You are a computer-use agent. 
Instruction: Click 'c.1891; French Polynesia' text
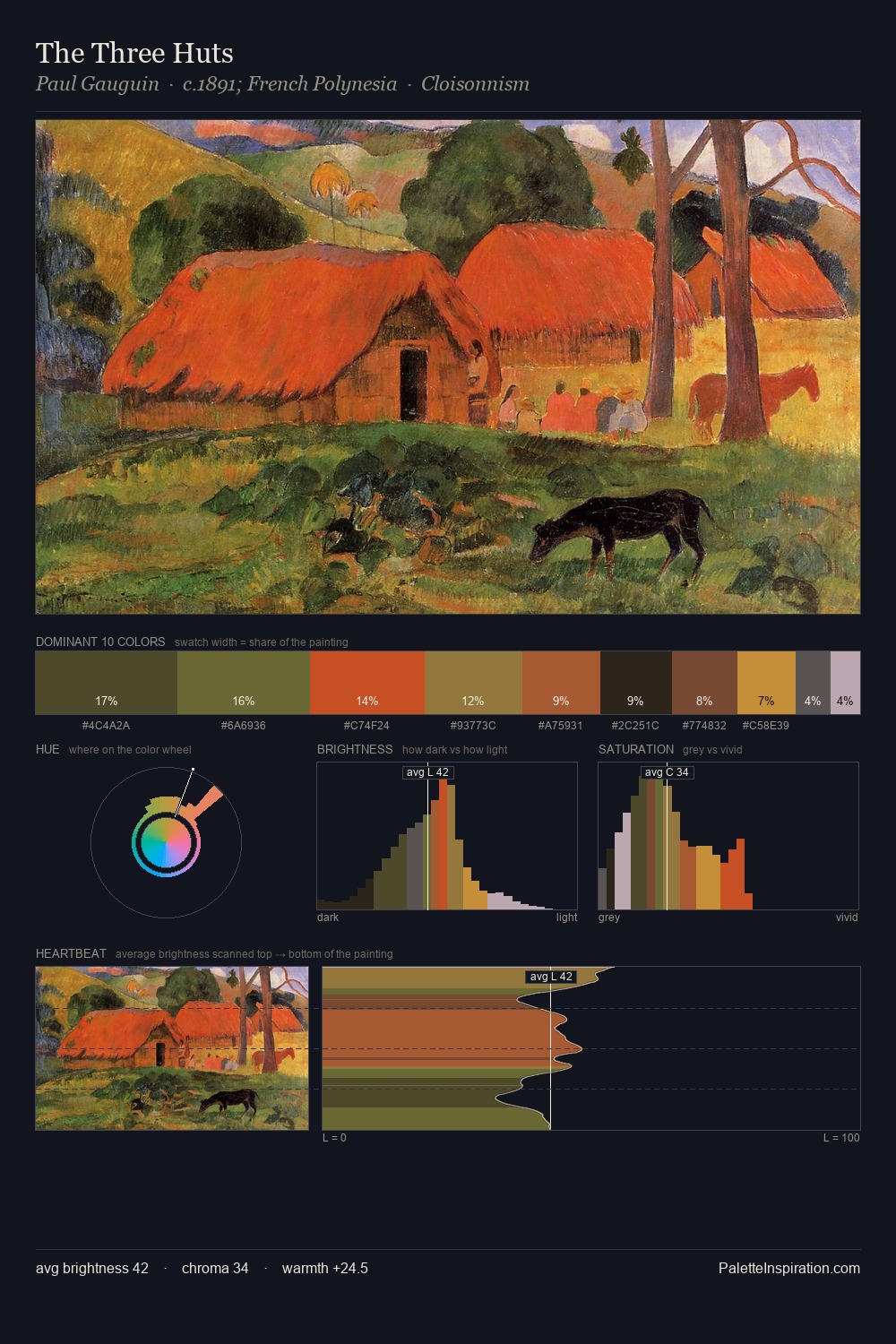pyautogui.click(x=289, y=84)
